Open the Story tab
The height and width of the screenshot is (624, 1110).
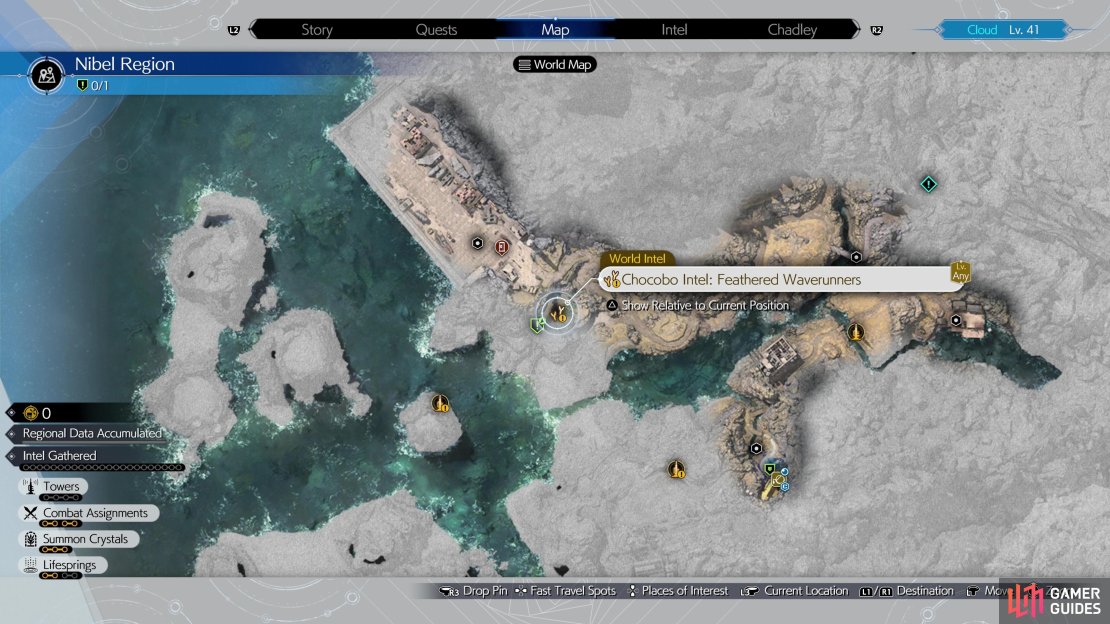pos(316,30)
